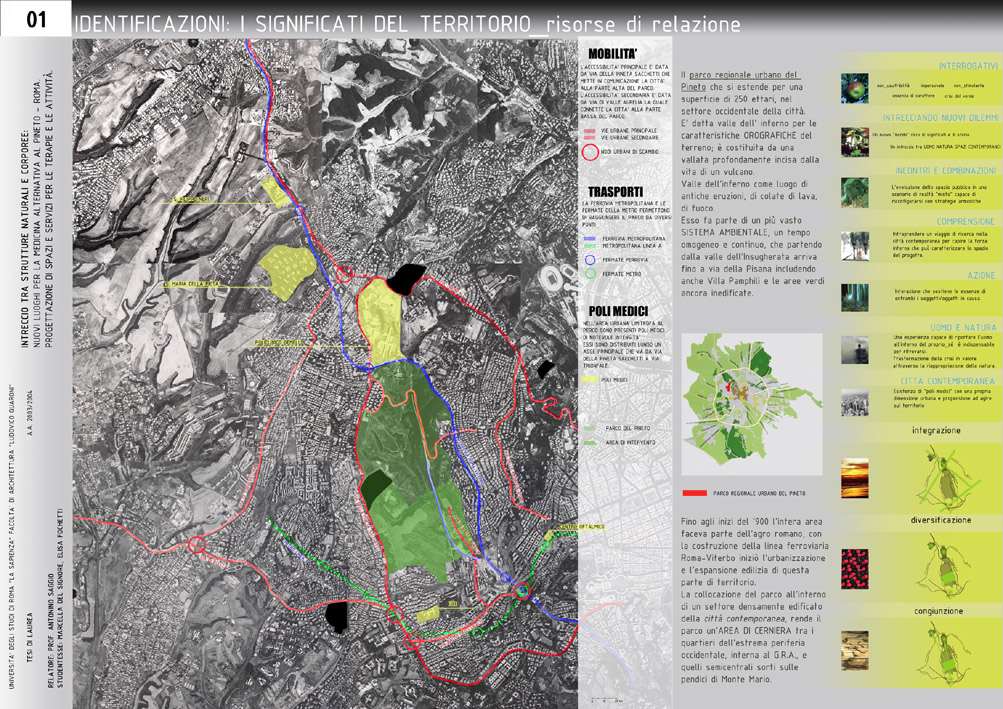Screen dimensions: 1003x709
Task: Click the green Parco del Pineto legend swatch
Action: (588, 427)
